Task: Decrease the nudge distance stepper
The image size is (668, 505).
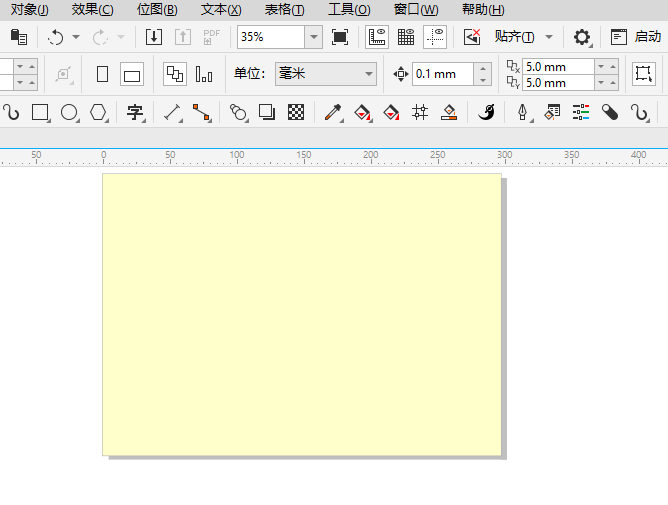Action: pos(482,80)
